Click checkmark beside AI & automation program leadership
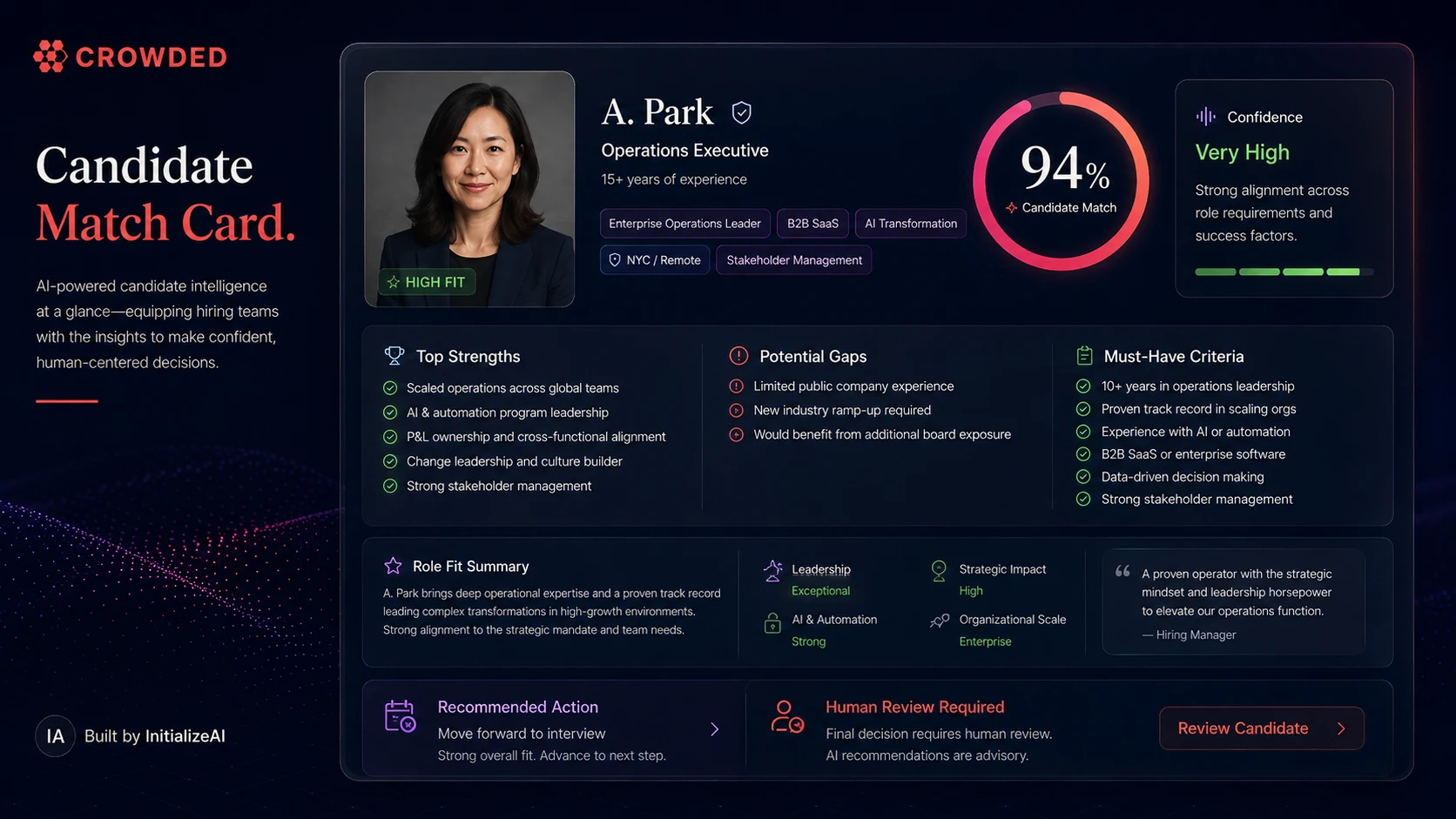This screenshot has height=819, width=1456. point(390,413)
